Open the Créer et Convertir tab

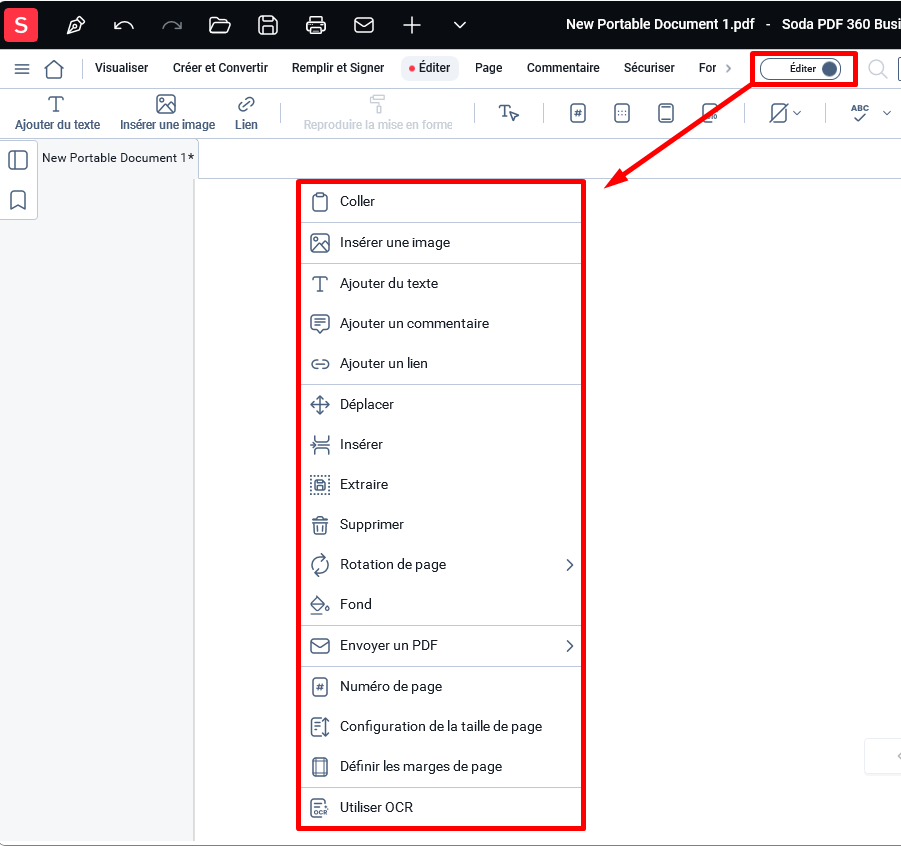pyautogui.click(x=220, y=68)
